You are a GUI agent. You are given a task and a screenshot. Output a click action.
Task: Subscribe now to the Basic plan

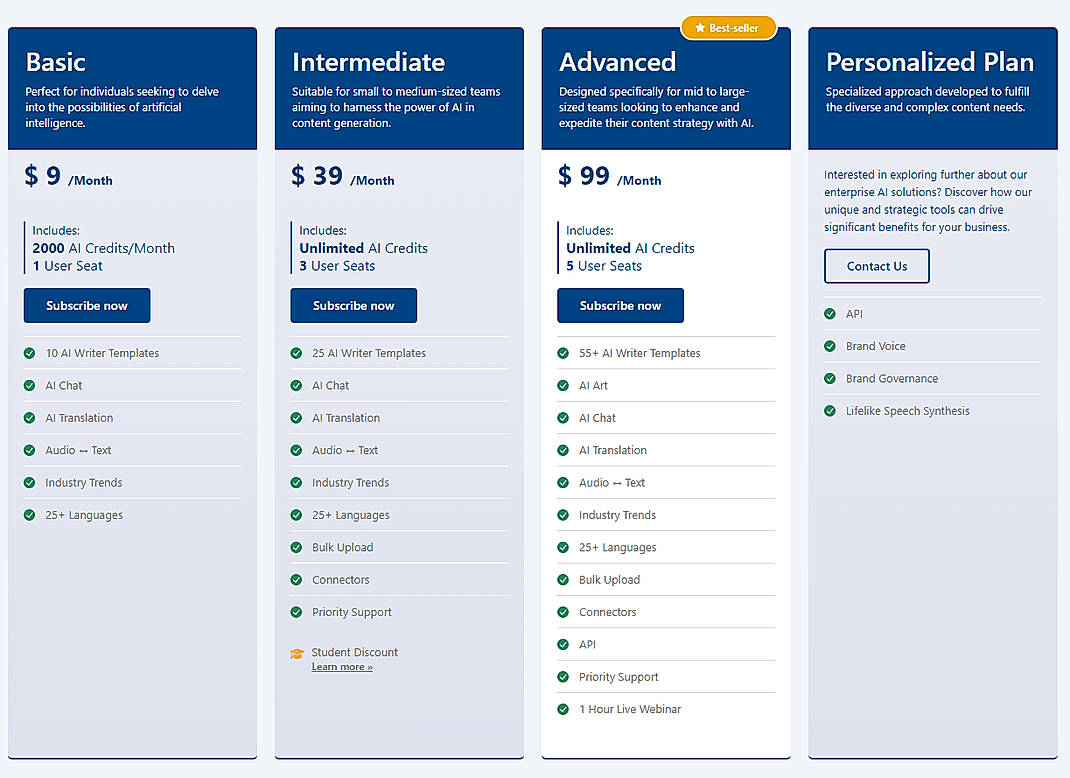coord(87,305)
